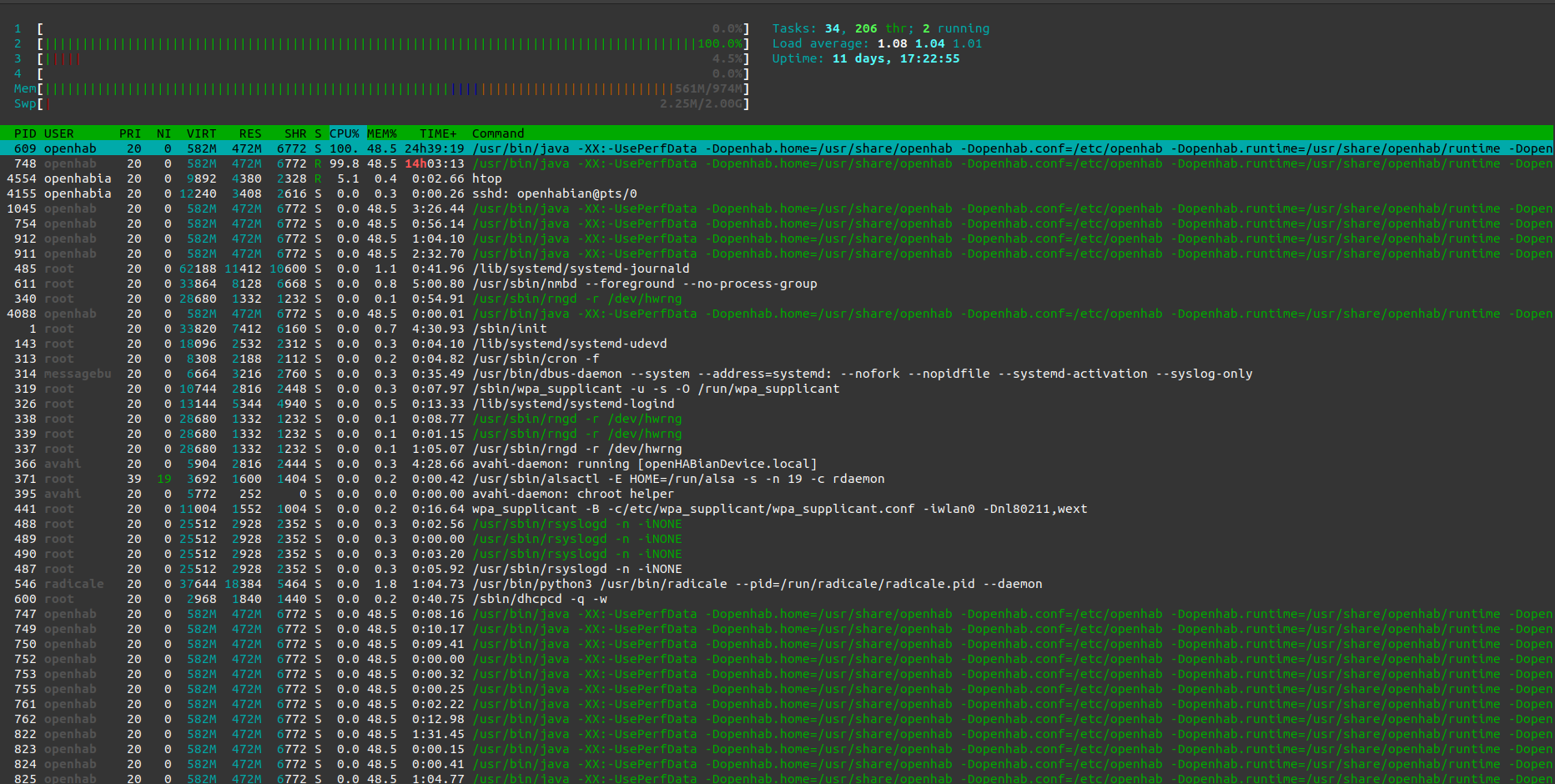
Task: Click the Swp usage meter
Action: coord(394,103)
